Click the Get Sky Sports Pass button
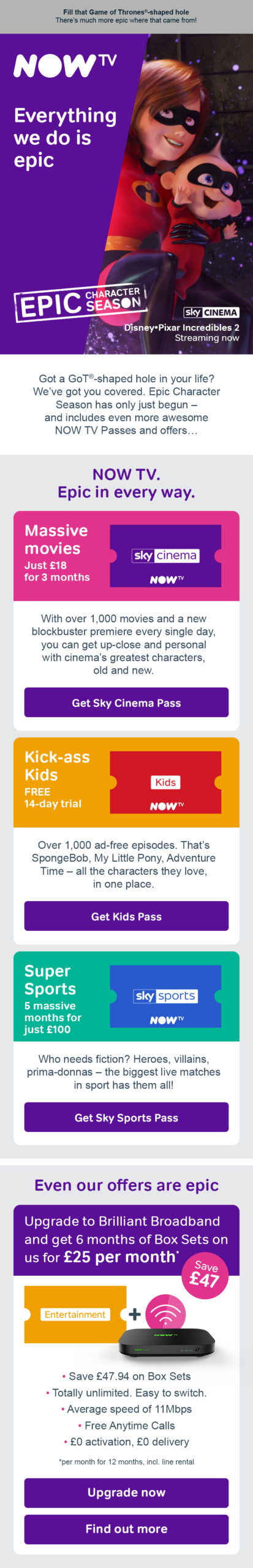This screenshot has height=1568, width=253. pyautogui.click(x=126, y=1118)
